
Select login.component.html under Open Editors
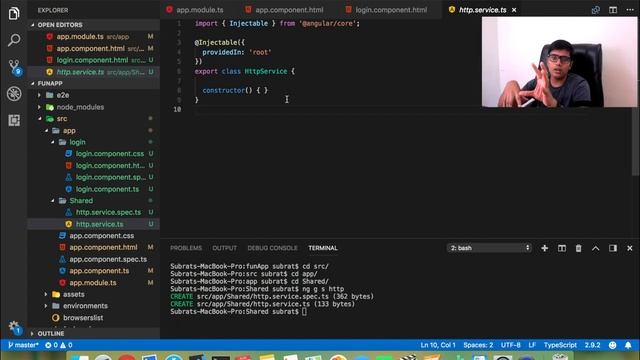tap(93, 60)
